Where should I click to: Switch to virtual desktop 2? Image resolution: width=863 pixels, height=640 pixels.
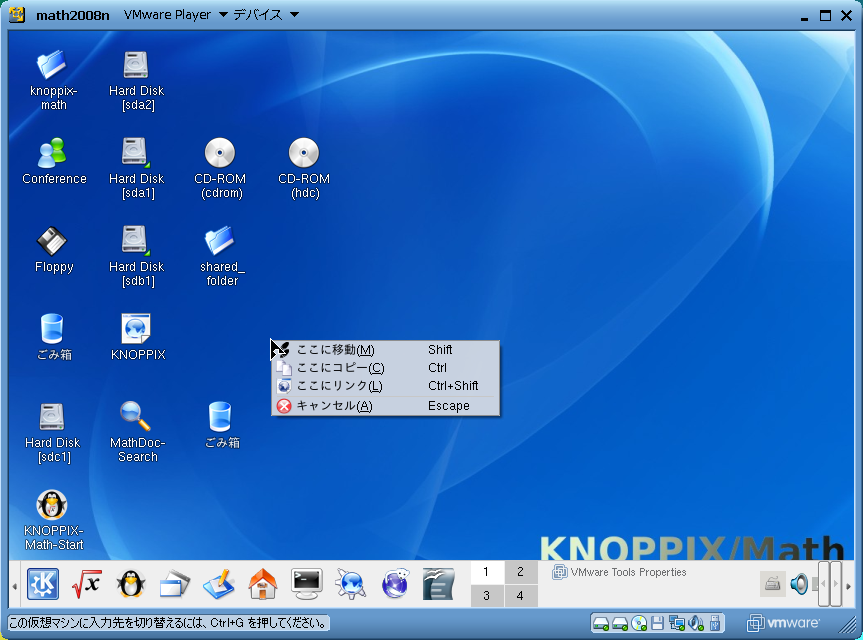coord(520,572)
